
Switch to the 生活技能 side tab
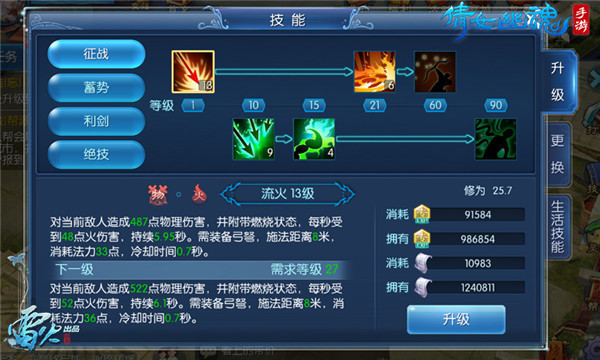[558, 227]
